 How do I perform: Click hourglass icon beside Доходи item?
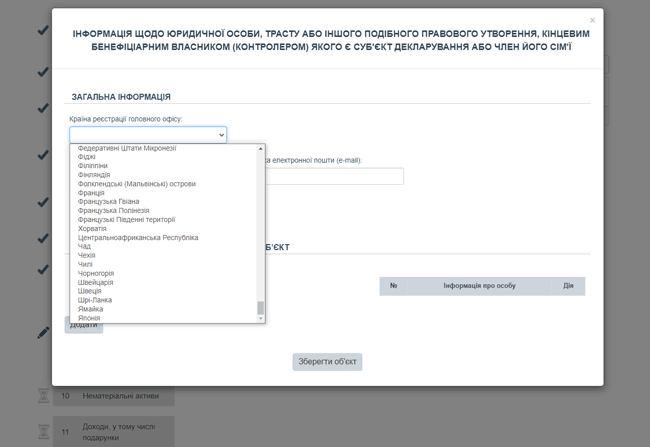43,432
